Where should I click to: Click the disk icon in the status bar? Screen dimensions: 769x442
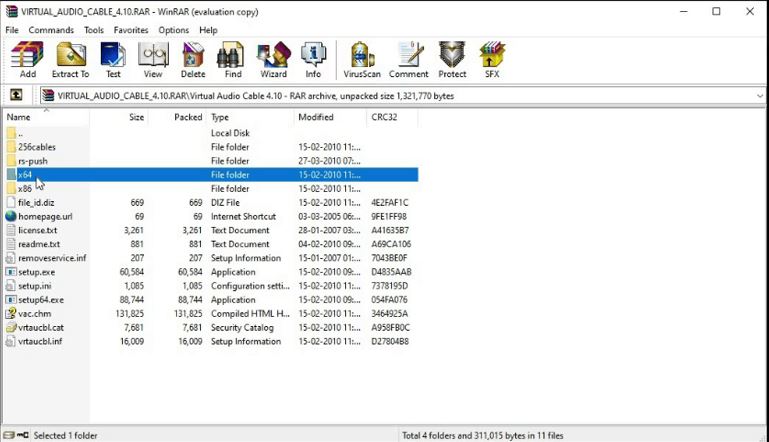[9, 435]
